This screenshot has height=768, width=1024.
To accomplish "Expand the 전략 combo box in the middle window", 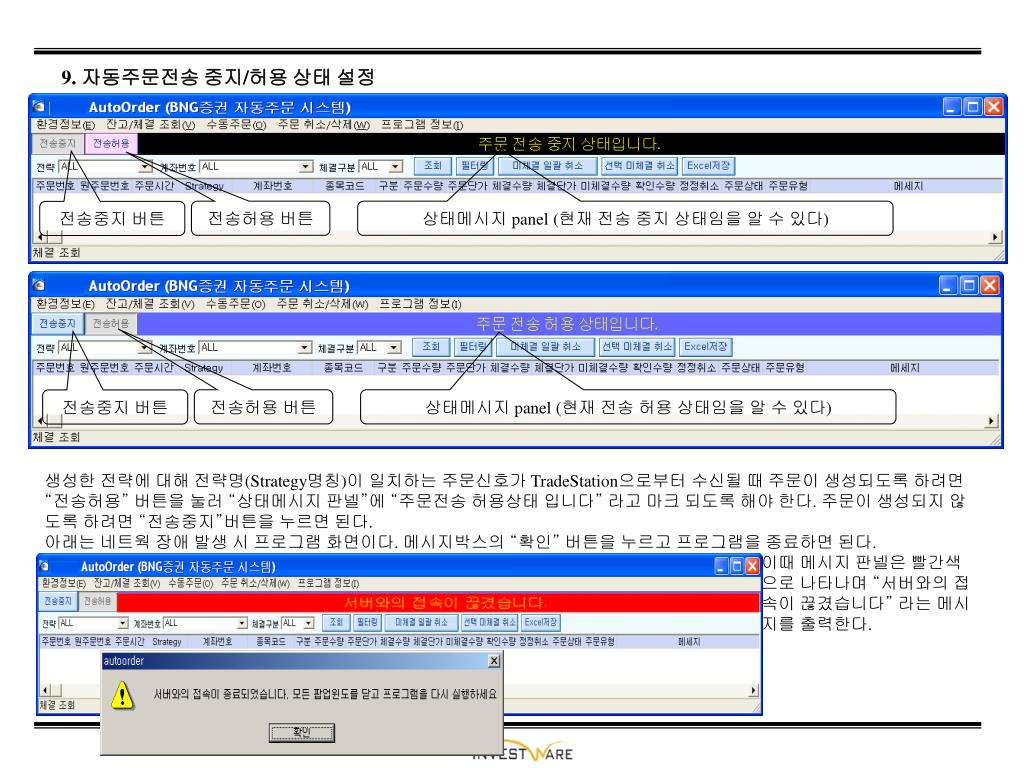I will [146, 347].
